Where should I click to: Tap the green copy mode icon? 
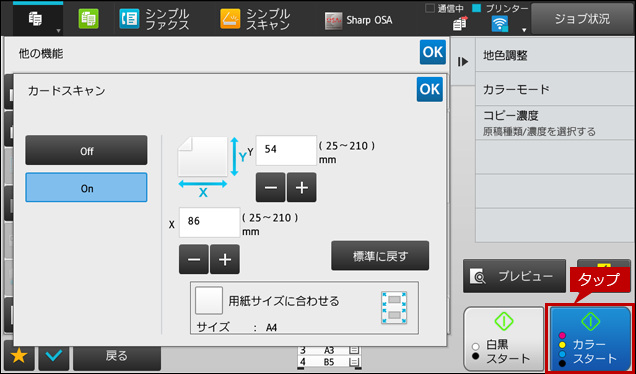coord(88,18)
